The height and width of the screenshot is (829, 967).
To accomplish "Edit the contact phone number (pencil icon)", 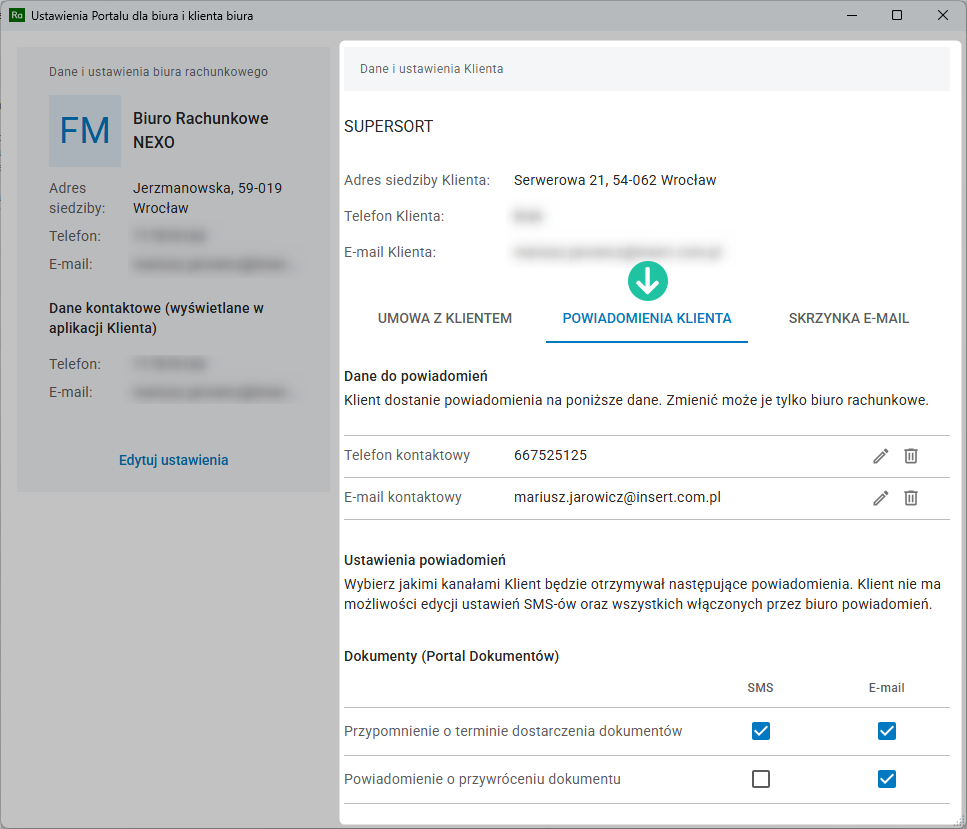I will coord(880,456).
